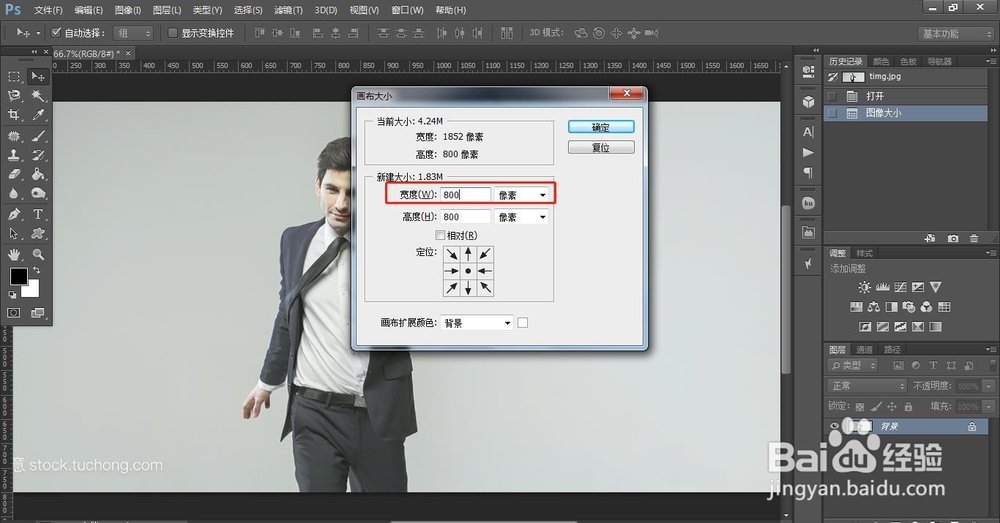Select 图像大小 history state

(906, 113)
